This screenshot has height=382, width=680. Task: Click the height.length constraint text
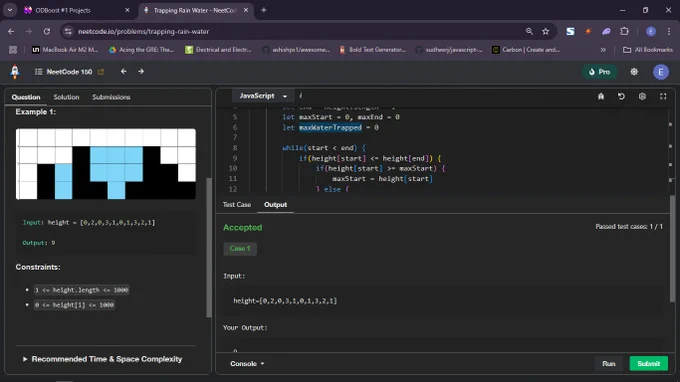[x=82, y=290]
